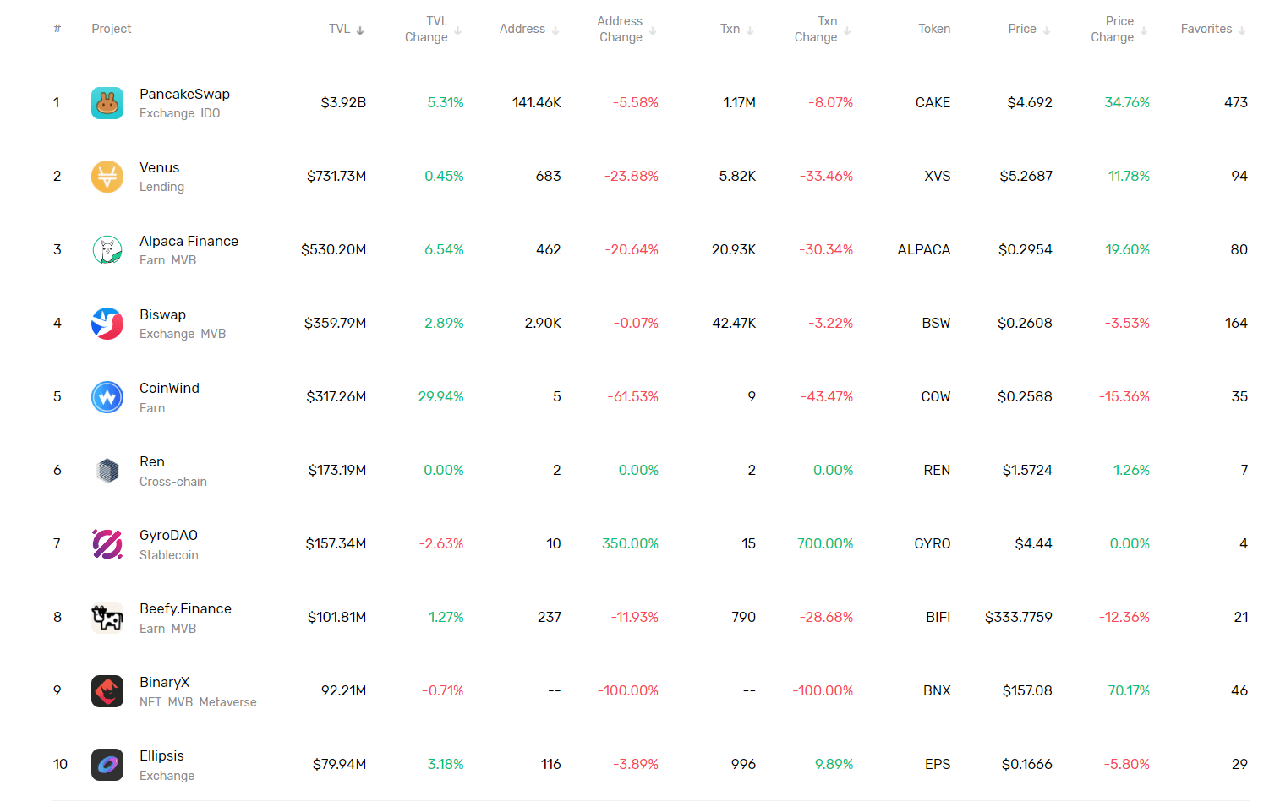Click CAKE price $4.692
The width and height of the screenshot is (1280, 807).
1030,102
